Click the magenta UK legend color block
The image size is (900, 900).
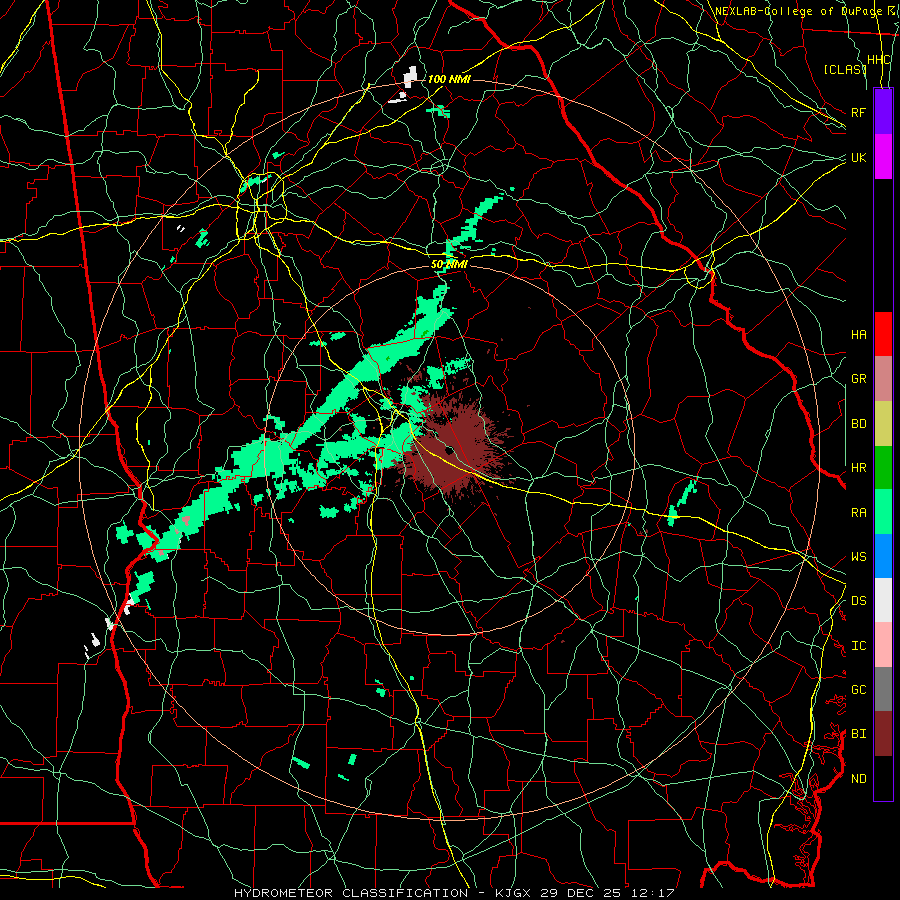883,156
